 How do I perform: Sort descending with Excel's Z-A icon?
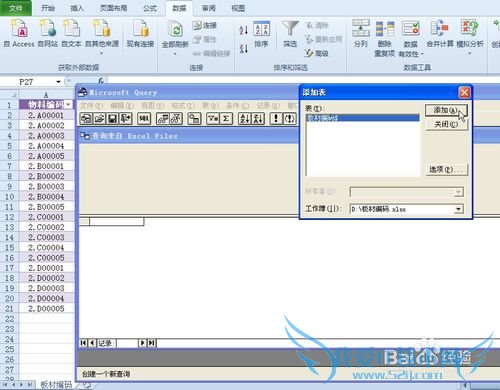tap(244, 49)
